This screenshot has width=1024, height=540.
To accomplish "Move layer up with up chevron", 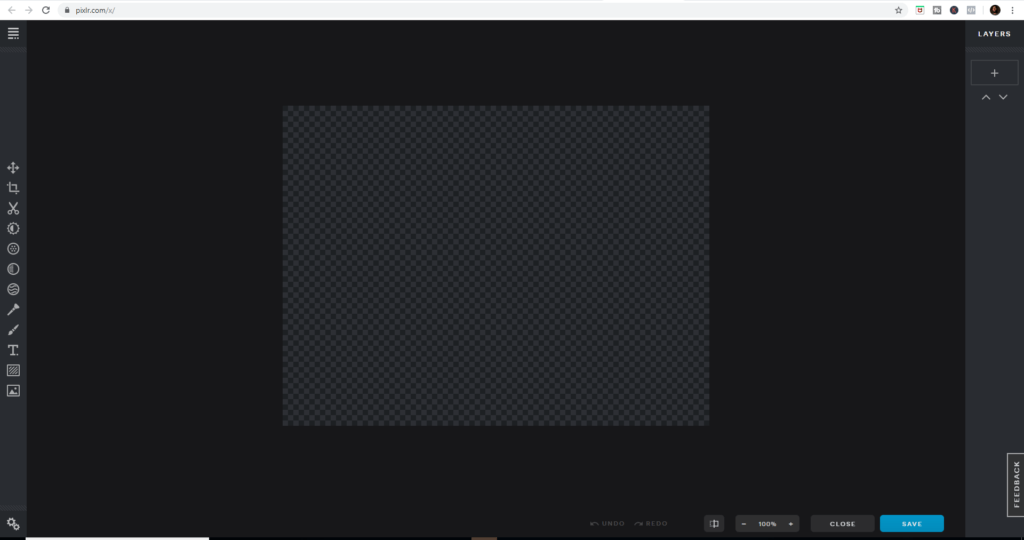I will (x=986, y=97).
